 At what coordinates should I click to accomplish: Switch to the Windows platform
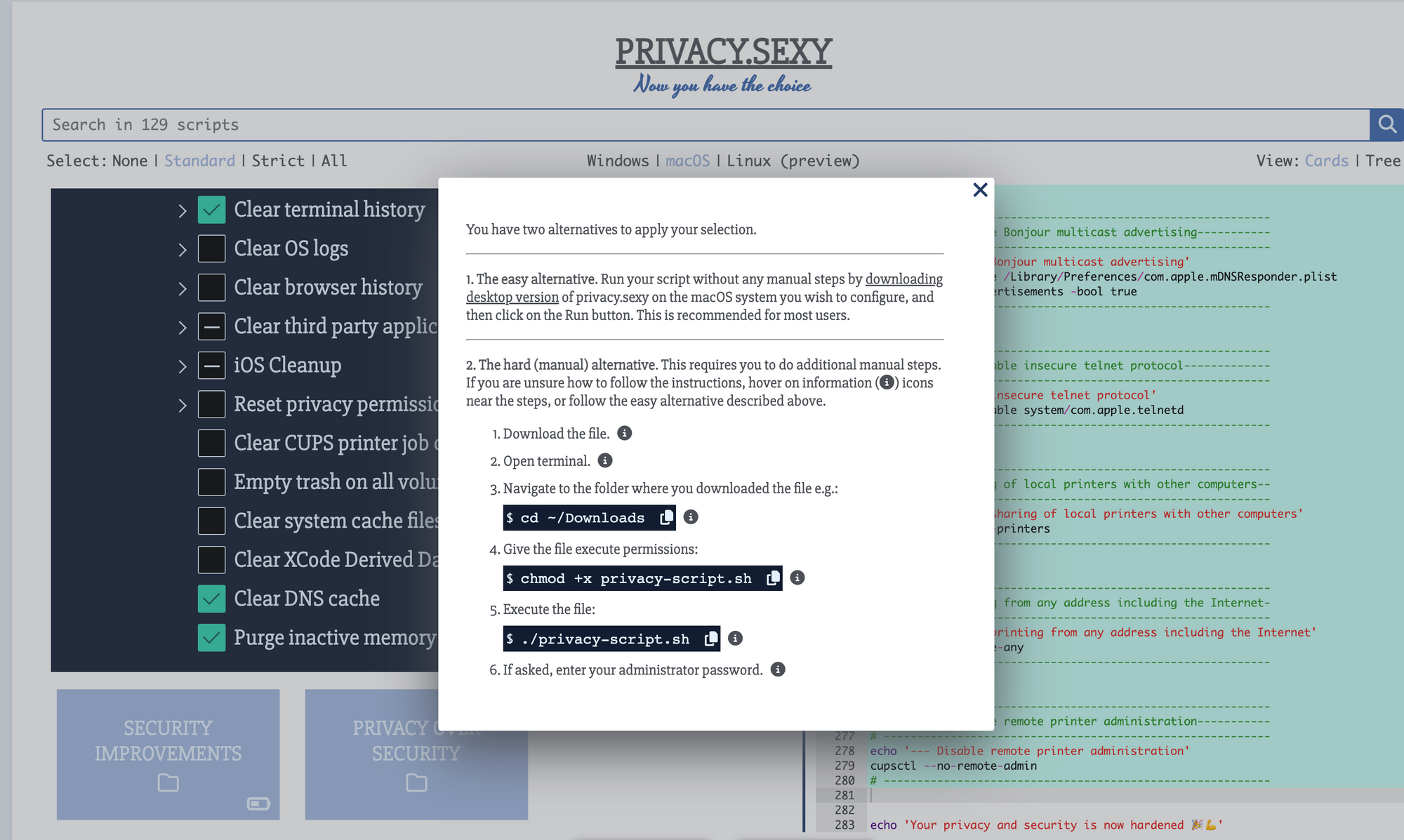click(617, 161)
